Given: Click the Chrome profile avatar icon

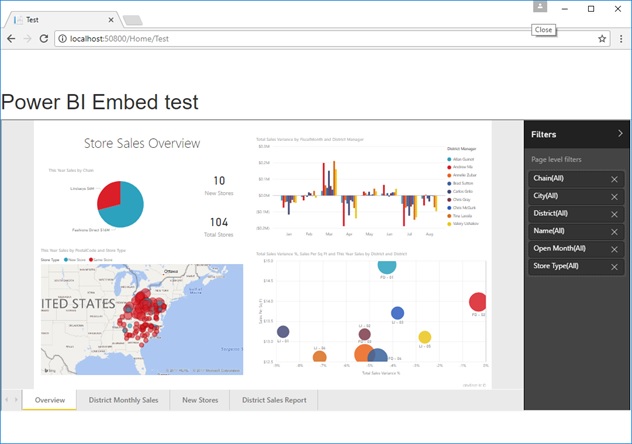Looking at the screenshot, I should (540, 7).
